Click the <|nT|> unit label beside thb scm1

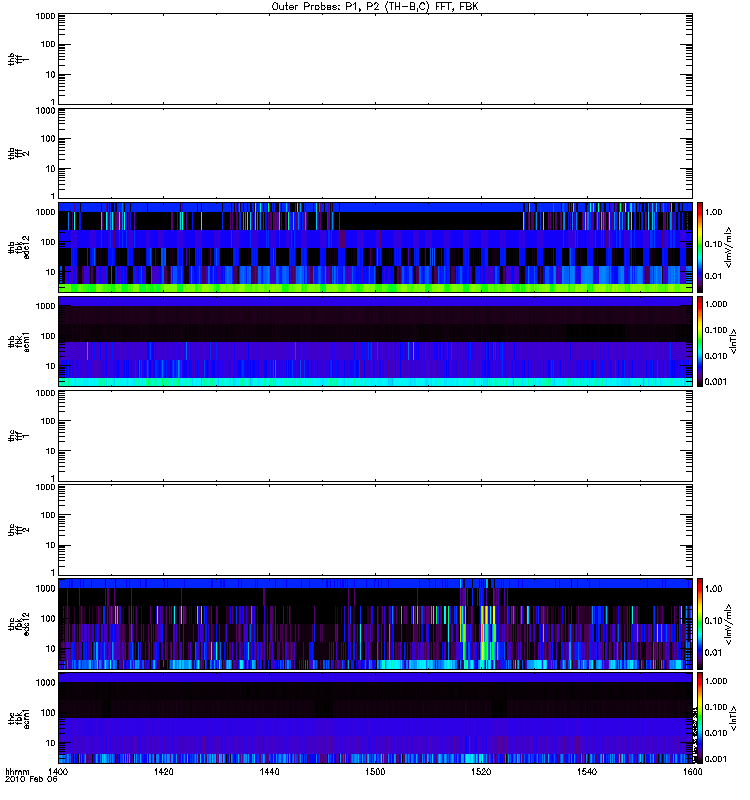coord(733,342)
